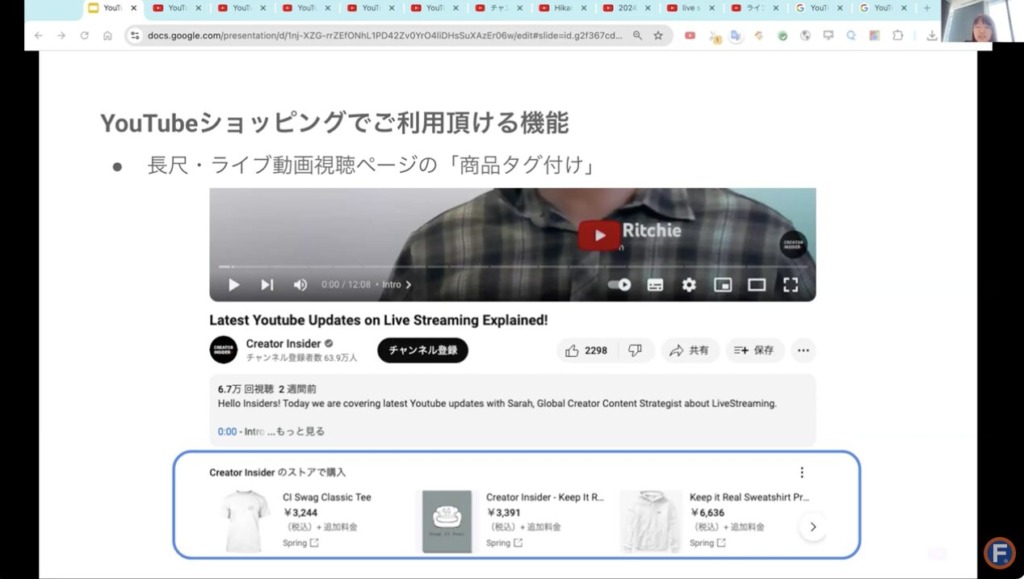This screenshot has width=1024, height=579.
Task: Expand the Intro chapter chevron
Action: pyautogui.click(x=409, y=285)
